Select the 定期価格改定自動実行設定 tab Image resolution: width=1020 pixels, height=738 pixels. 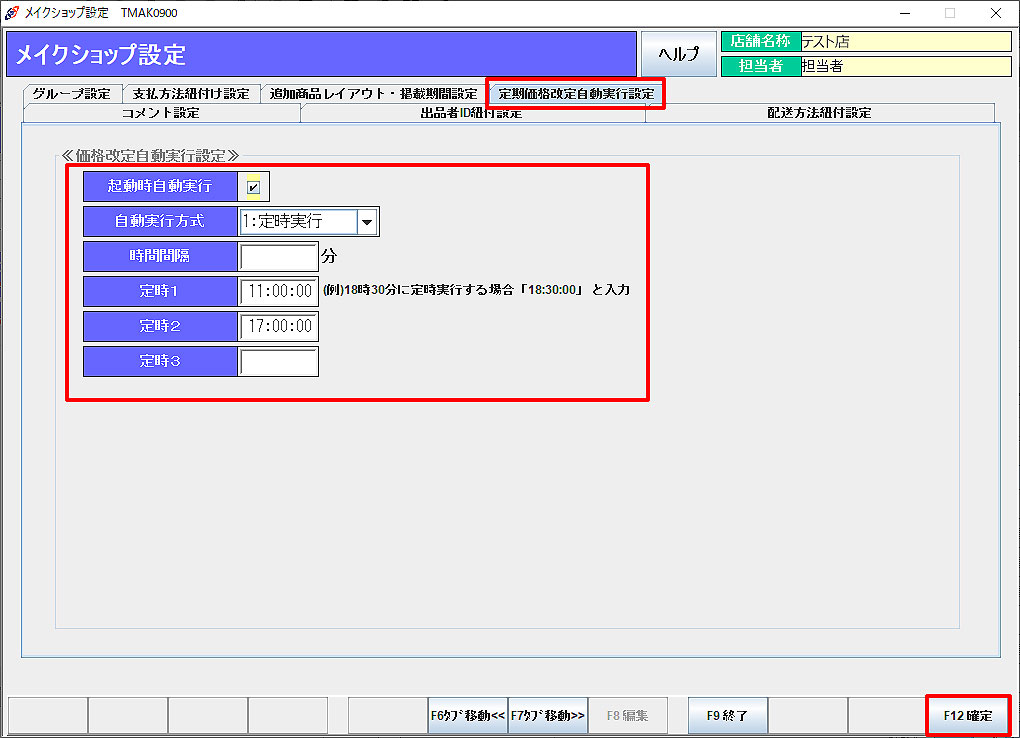click(x=576, y=94)
